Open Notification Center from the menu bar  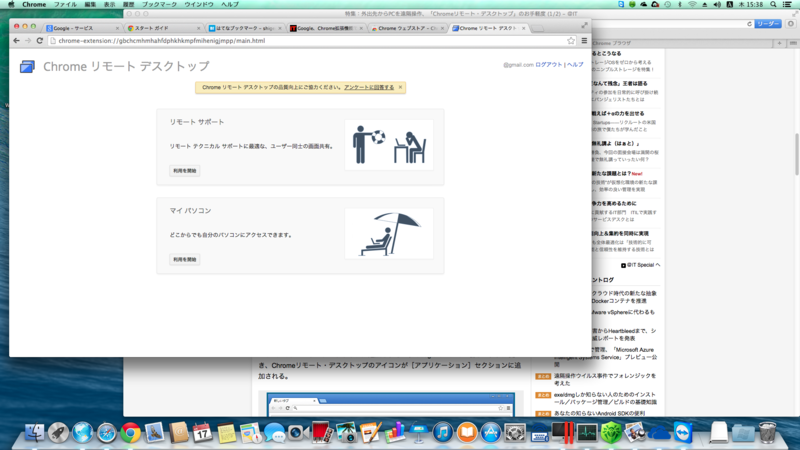[x=787, y=4]
